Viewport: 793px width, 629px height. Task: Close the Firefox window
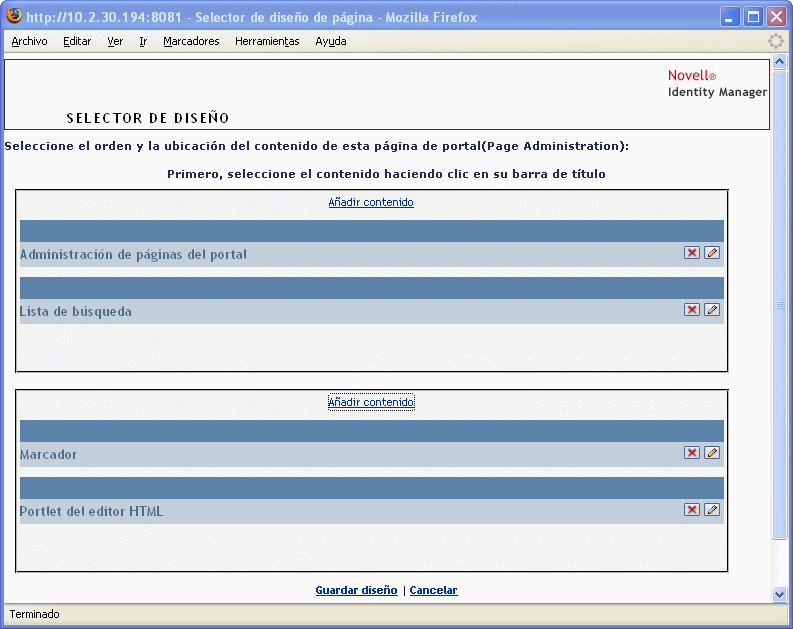click(x=776, y=17)
